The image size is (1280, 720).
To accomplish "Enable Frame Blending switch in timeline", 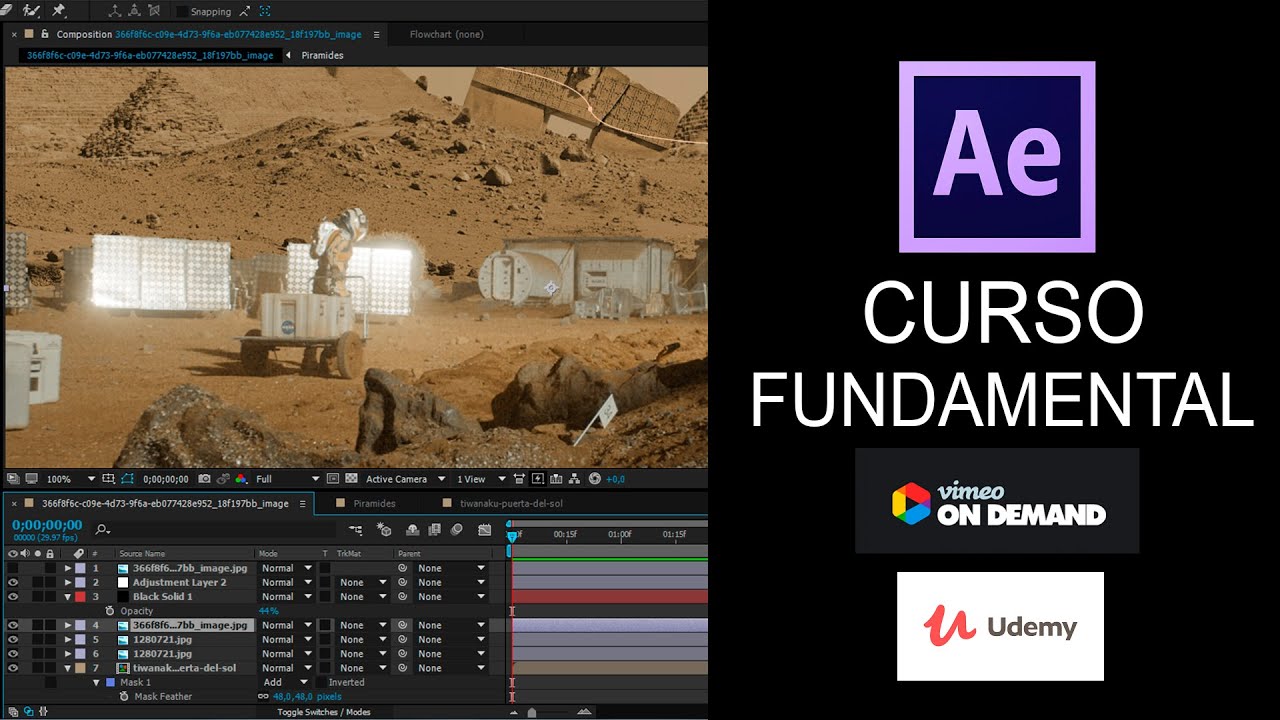I will (435, 530).
